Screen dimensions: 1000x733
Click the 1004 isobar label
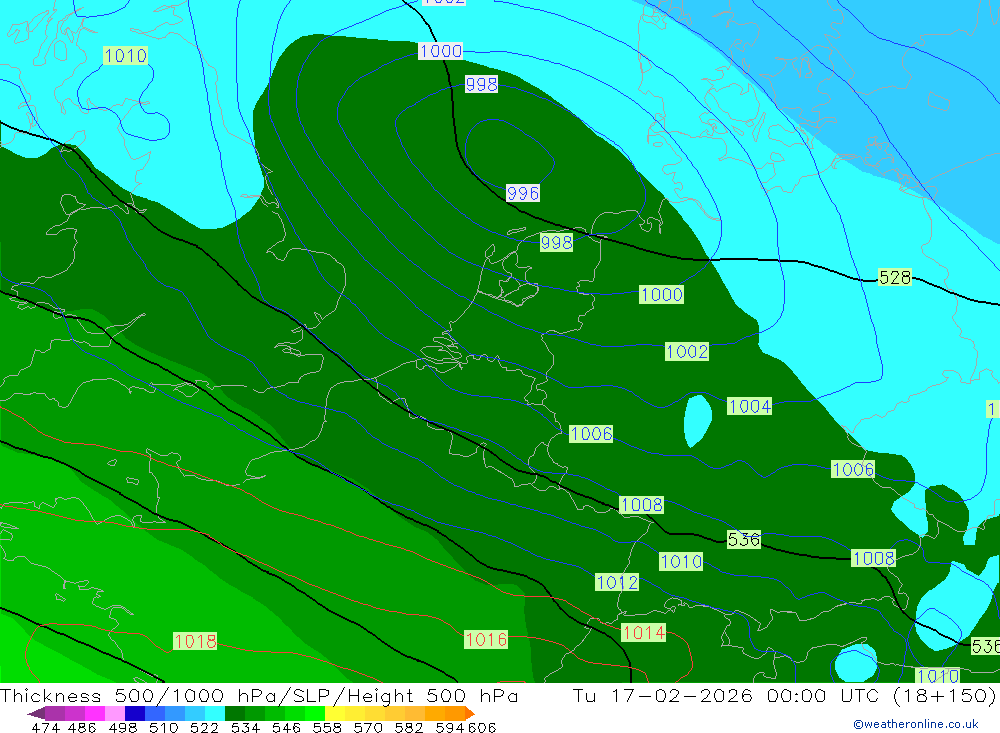coord(749,406)
